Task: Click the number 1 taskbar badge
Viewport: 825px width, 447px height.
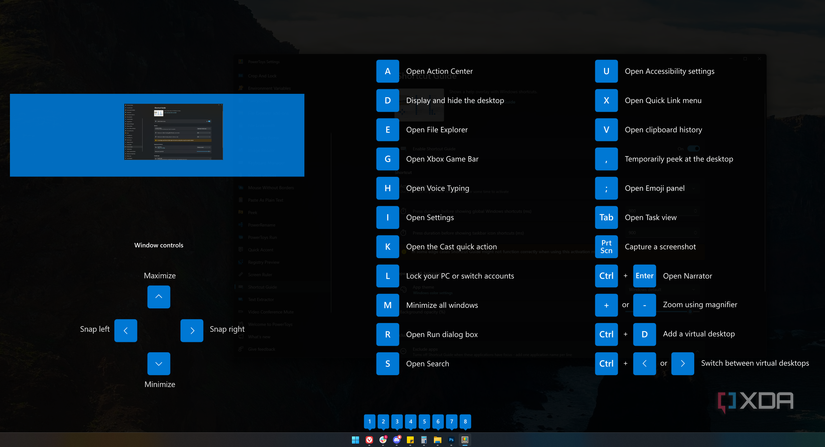Action: (369, 422)
